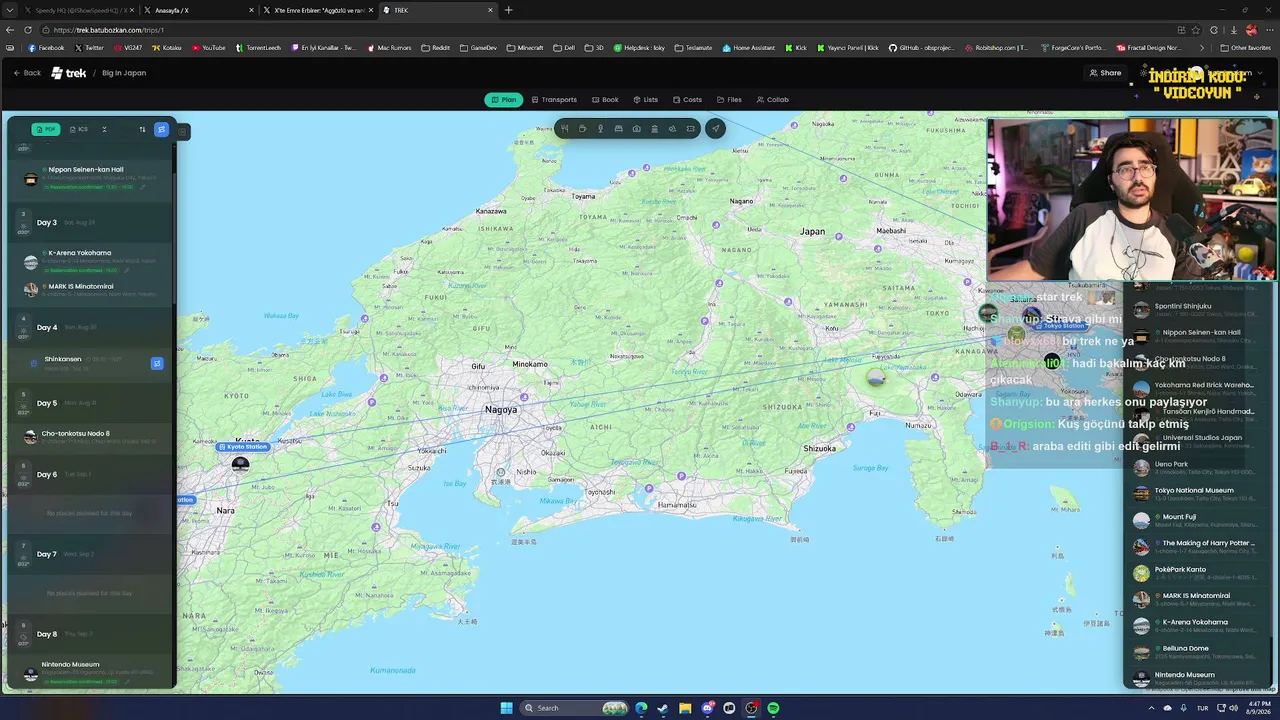
Task: Toggle route for the Shinkansen entry
Action: [157, 363]
